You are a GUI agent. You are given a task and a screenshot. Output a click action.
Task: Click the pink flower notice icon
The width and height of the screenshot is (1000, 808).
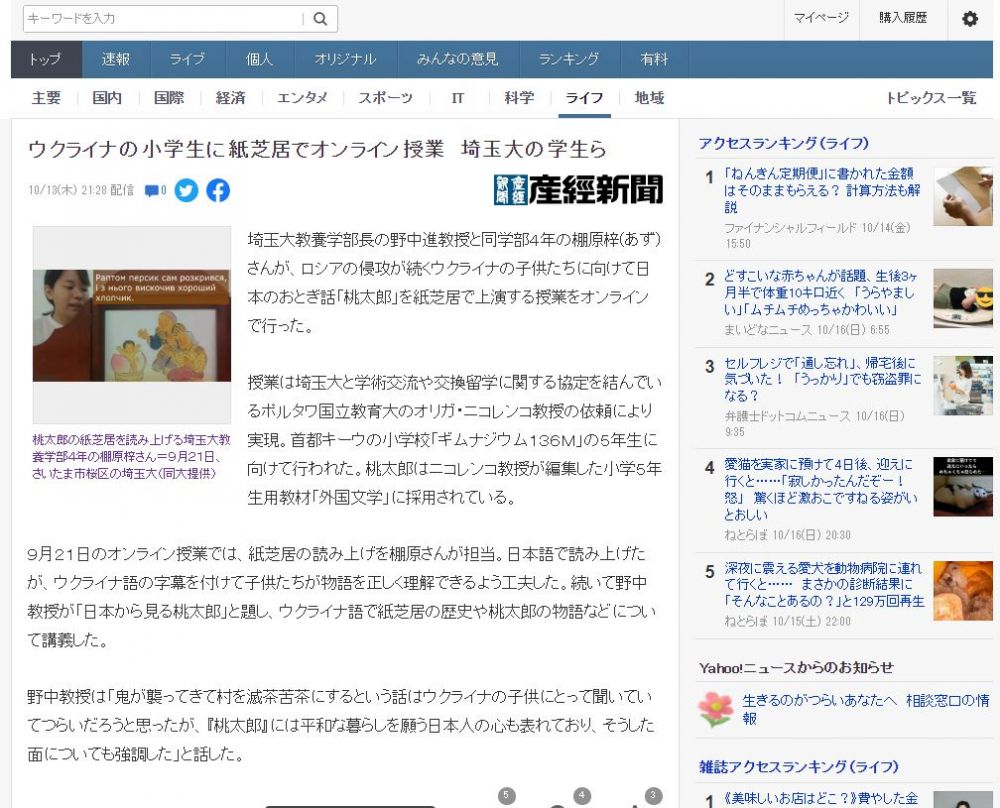coord(715,709)
